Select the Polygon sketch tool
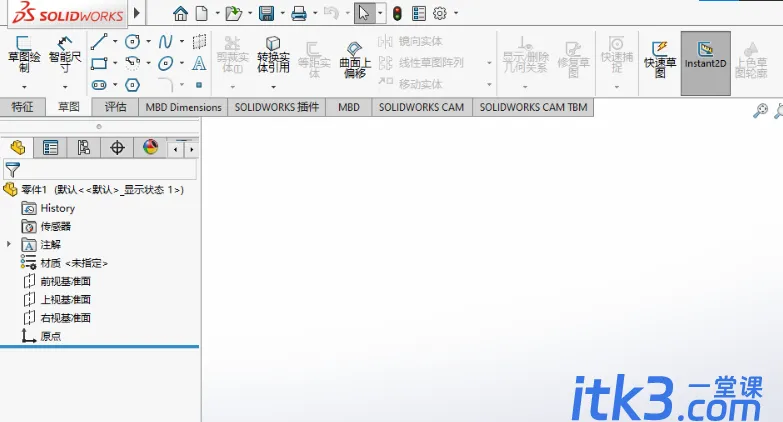This screenshot has width=783, height=422. [132, 85]
